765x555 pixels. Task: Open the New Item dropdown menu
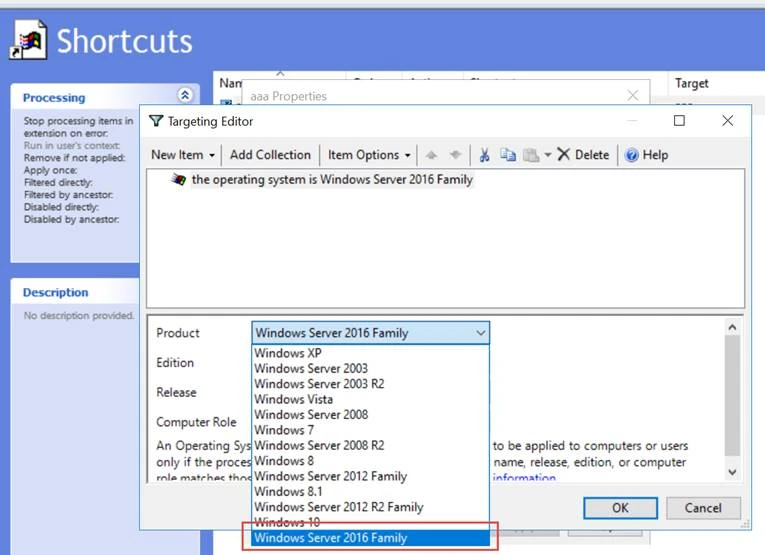coord(183,155)
